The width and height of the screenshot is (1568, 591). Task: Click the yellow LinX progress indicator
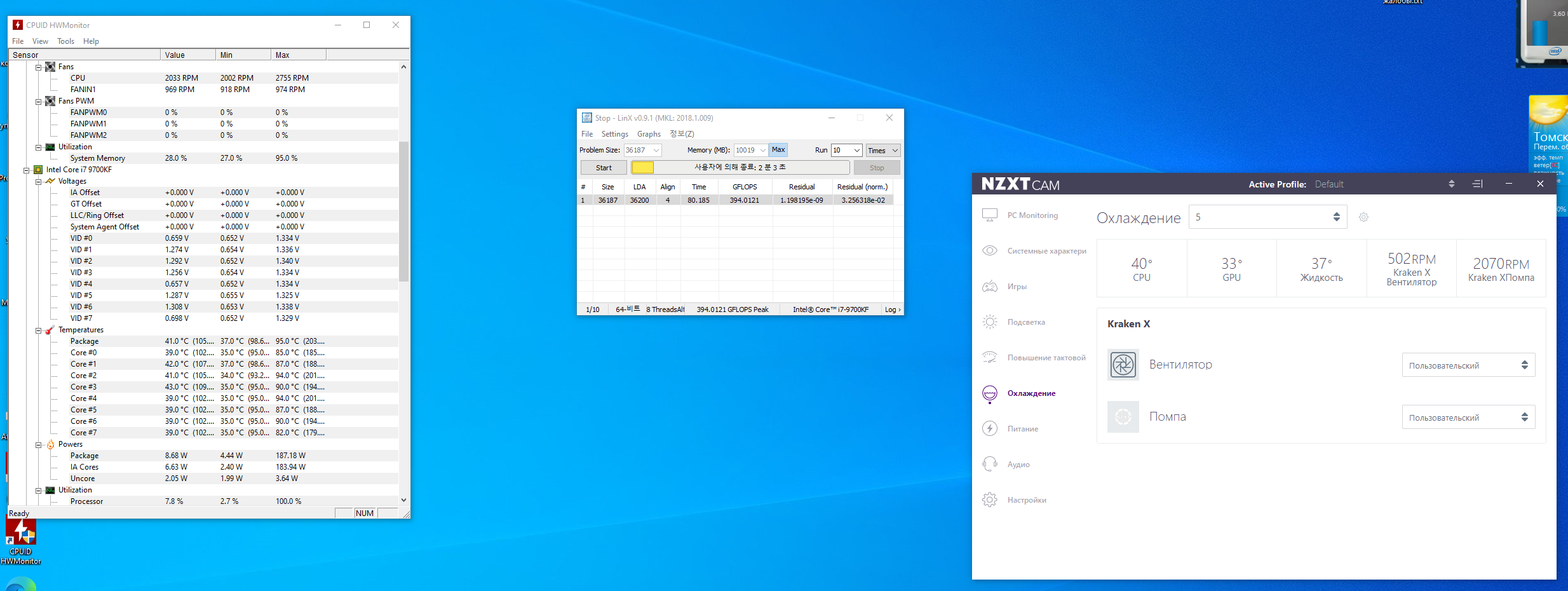coord(643,167)
